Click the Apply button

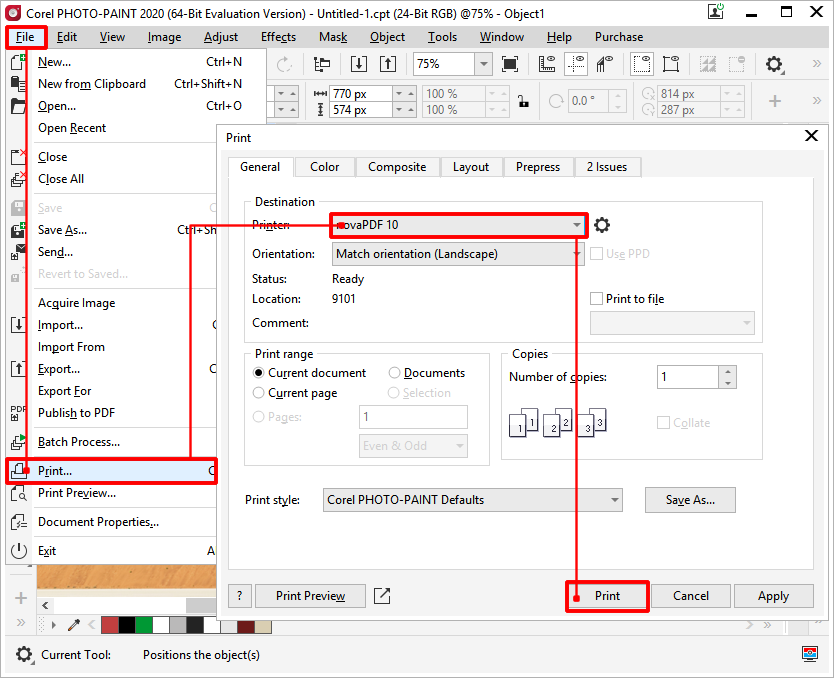coord(773,596)
